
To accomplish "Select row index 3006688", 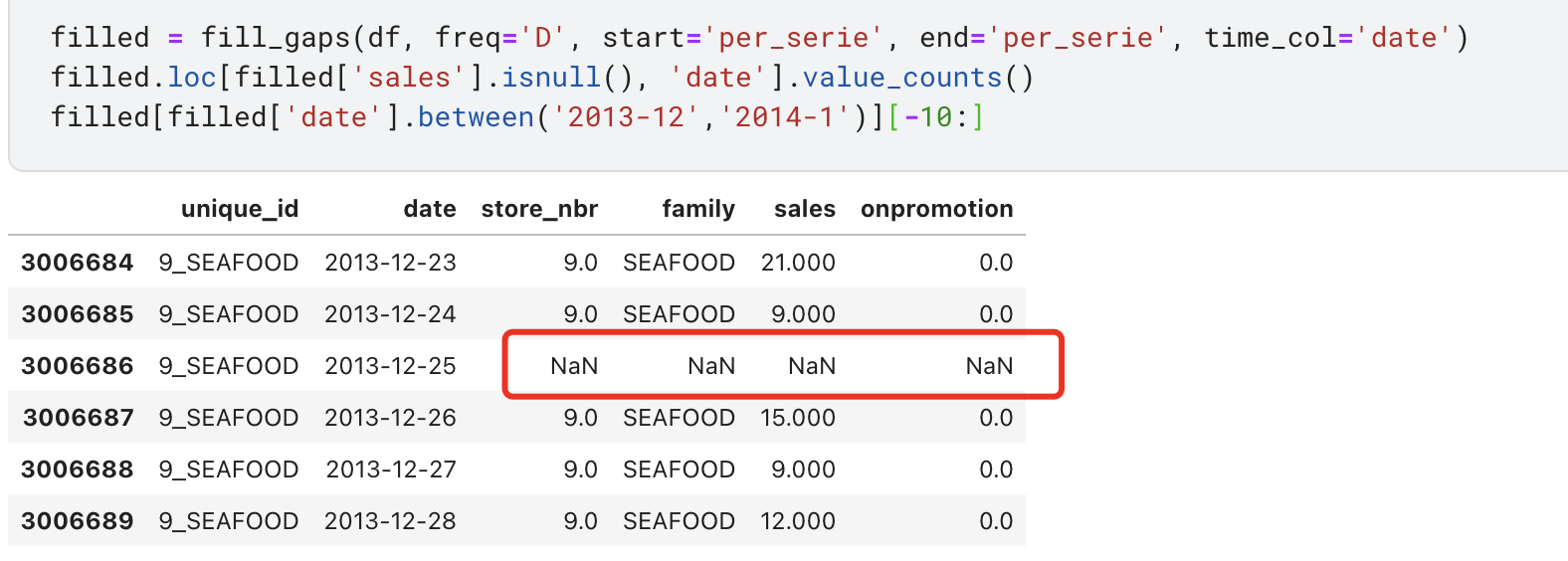I will [x=77, y=469].
